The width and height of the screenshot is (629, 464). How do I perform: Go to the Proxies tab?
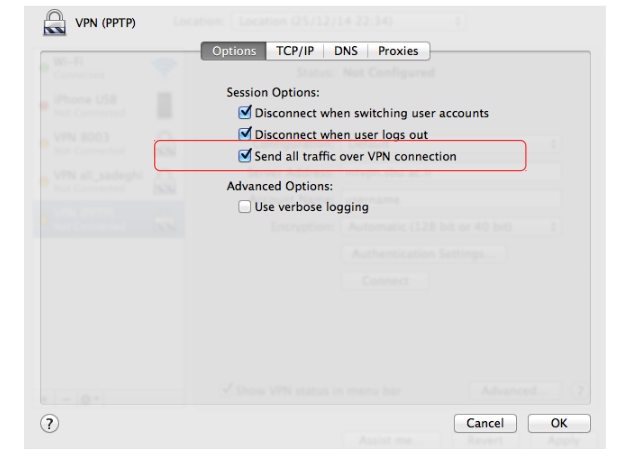398,51
